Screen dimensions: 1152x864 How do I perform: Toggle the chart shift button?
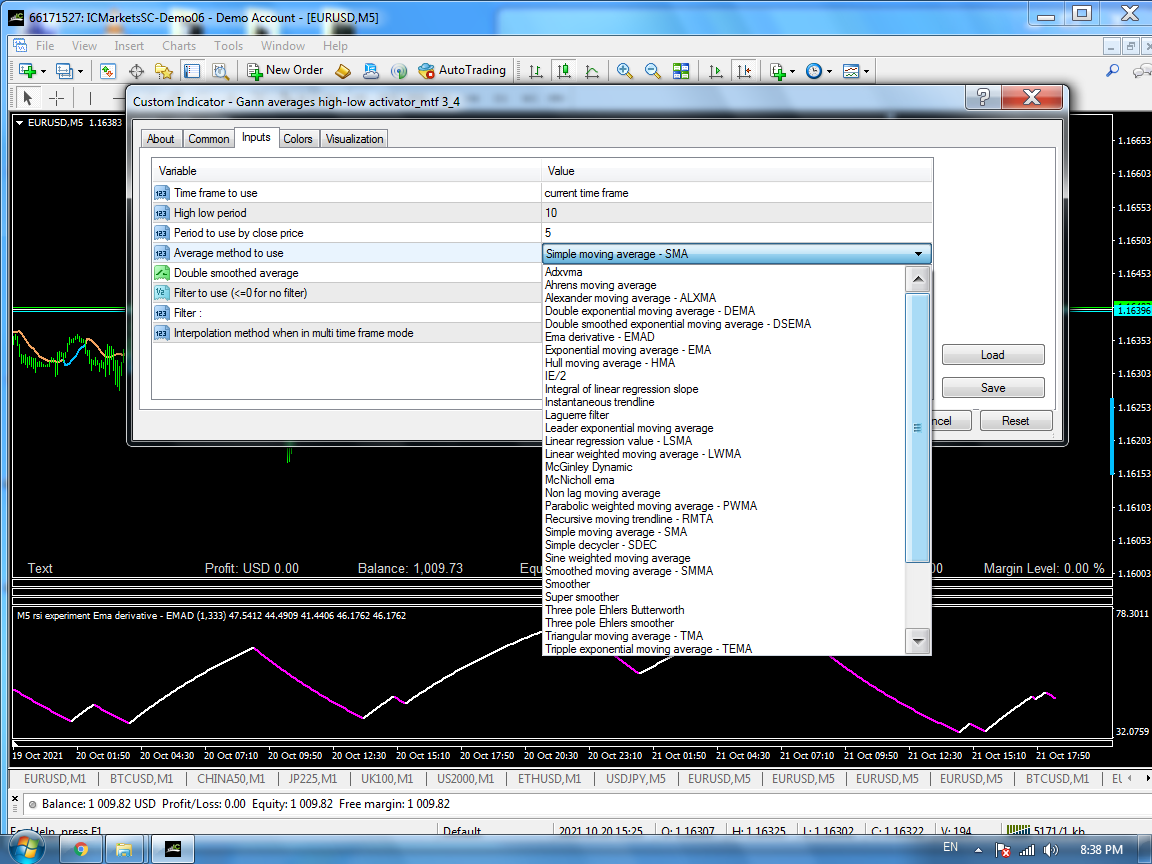[743, 71]
